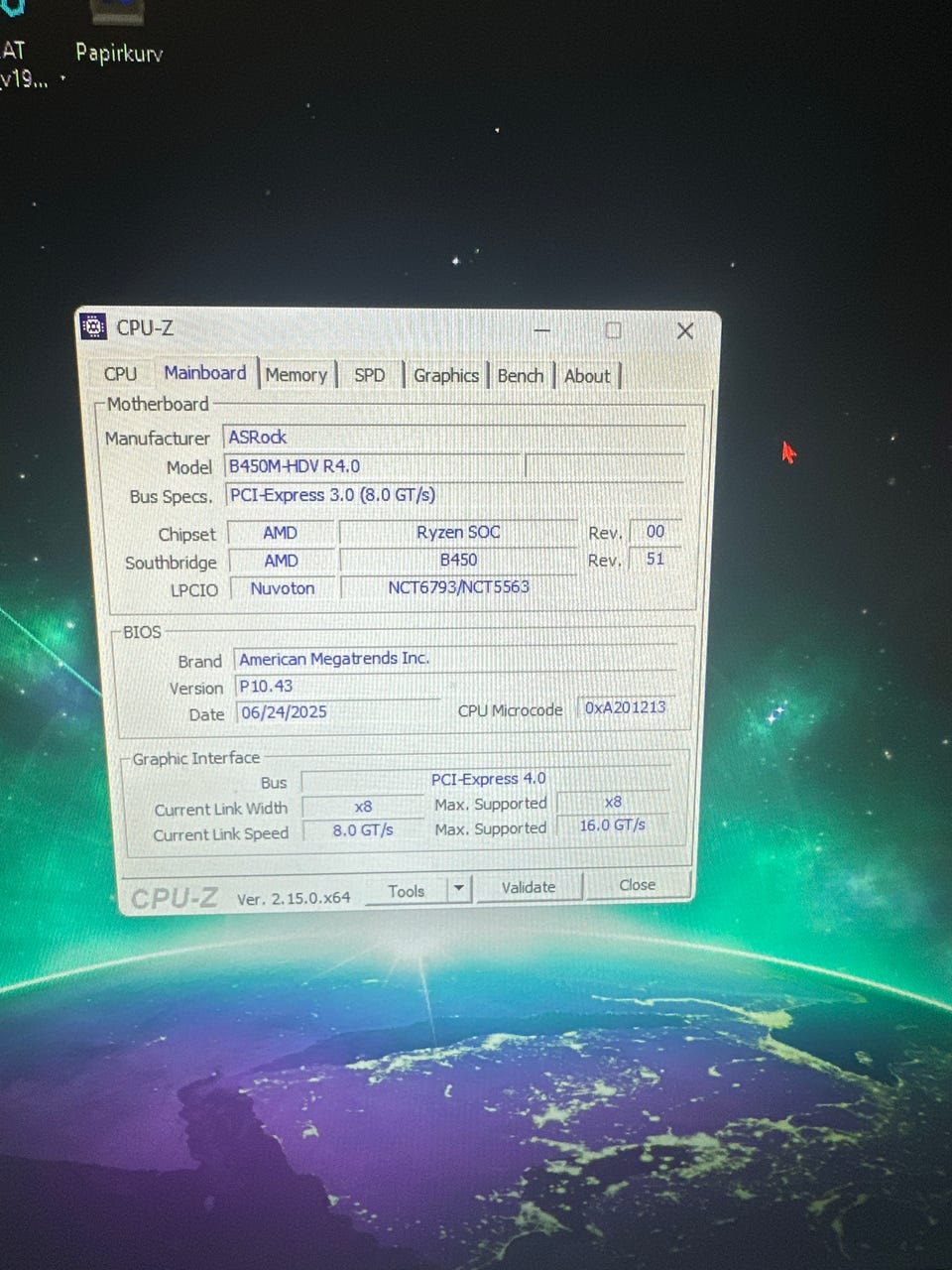952x1270 pixels.
Task: Click the Ryzen SOC chipset value
Action: pos(458,533)
